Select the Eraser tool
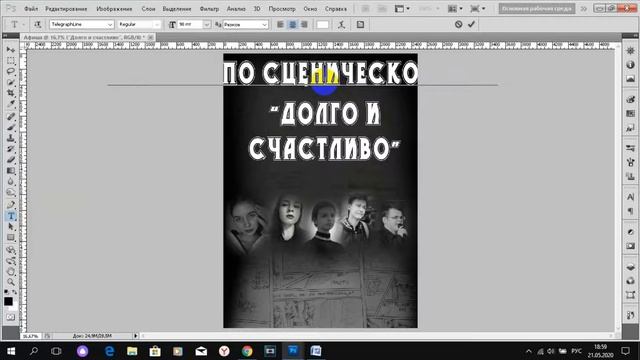The height and width of the screenshot is (360, 640). (11, 160)
